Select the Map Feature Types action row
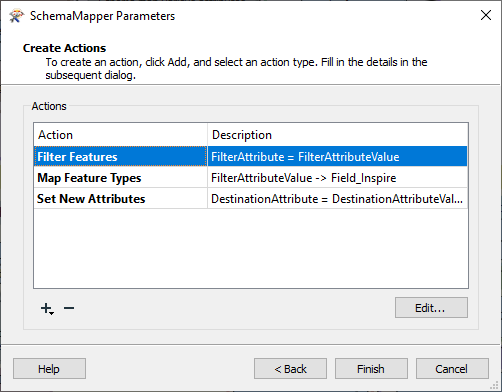This screenshot has height=392, width=502. coord(251,177)
